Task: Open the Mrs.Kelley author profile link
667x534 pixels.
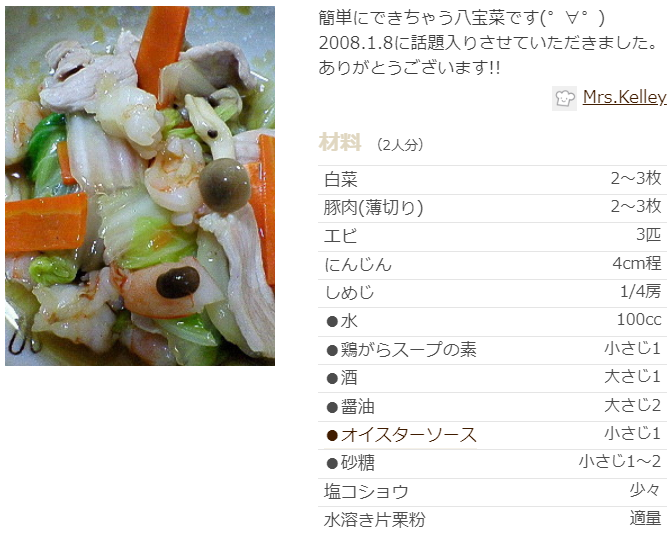Action: (x=624, y=97)
